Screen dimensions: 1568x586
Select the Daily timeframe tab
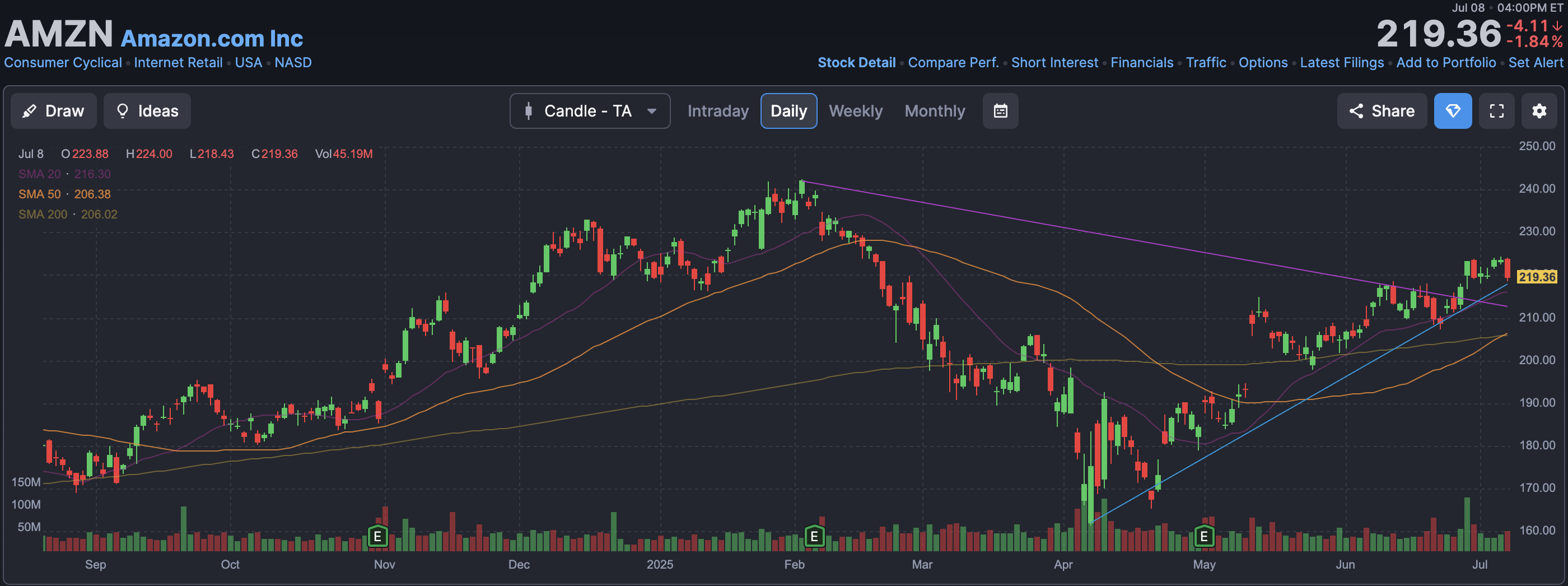point(788,111)
